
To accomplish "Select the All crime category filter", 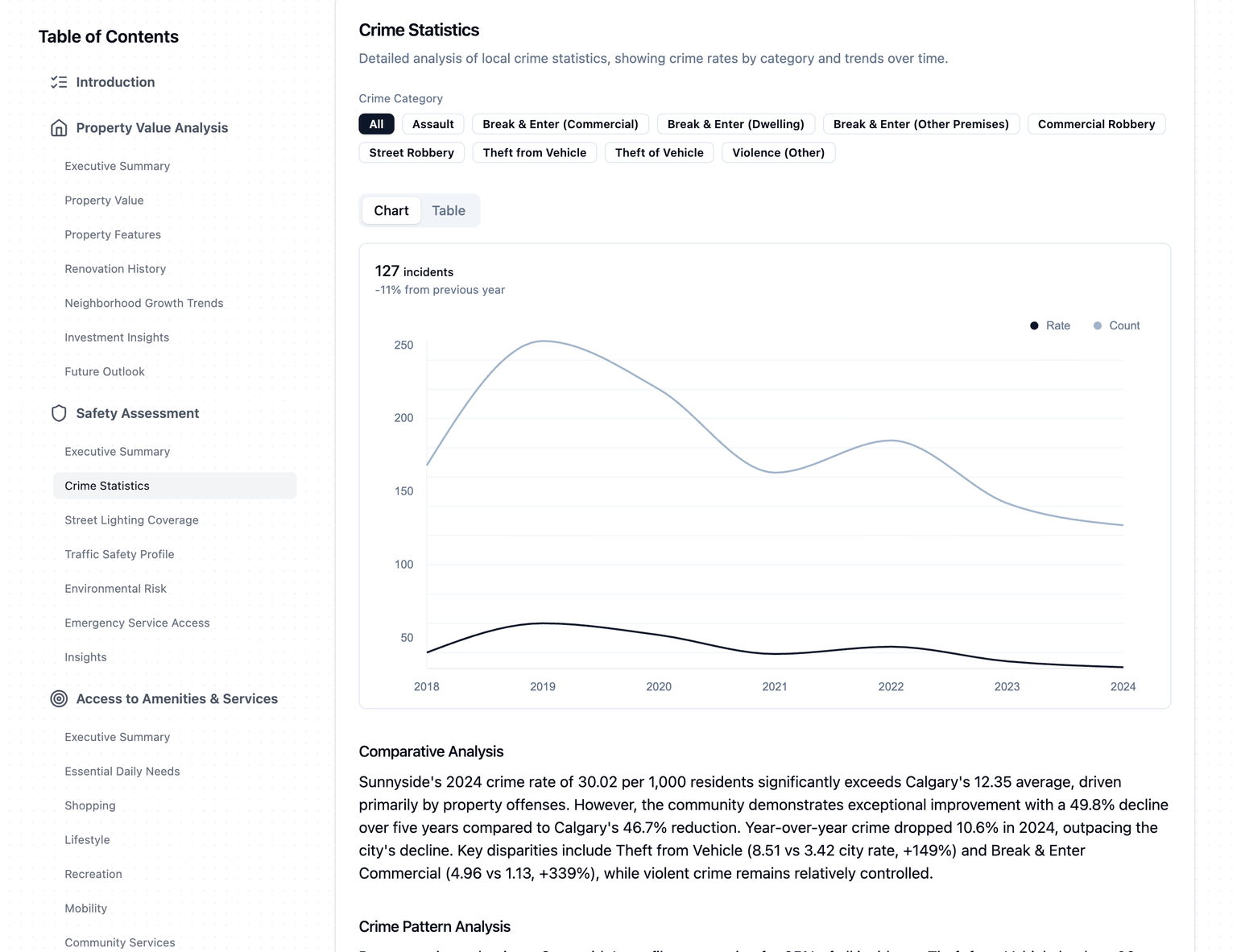I will (376, 124).
